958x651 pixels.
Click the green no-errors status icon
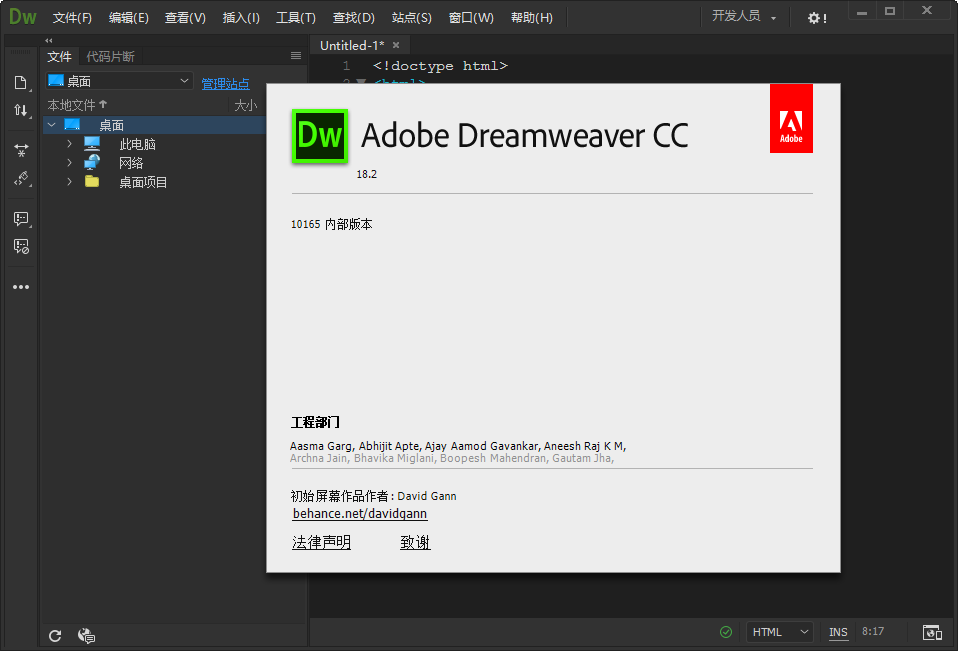pyautogui.click(x=726, y=632)
